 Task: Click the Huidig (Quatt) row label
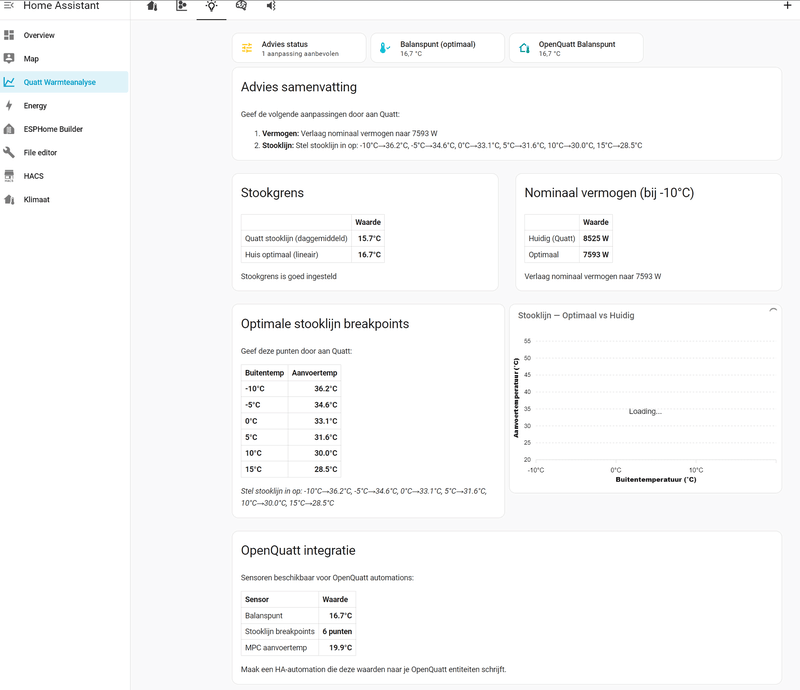point(552,238)
